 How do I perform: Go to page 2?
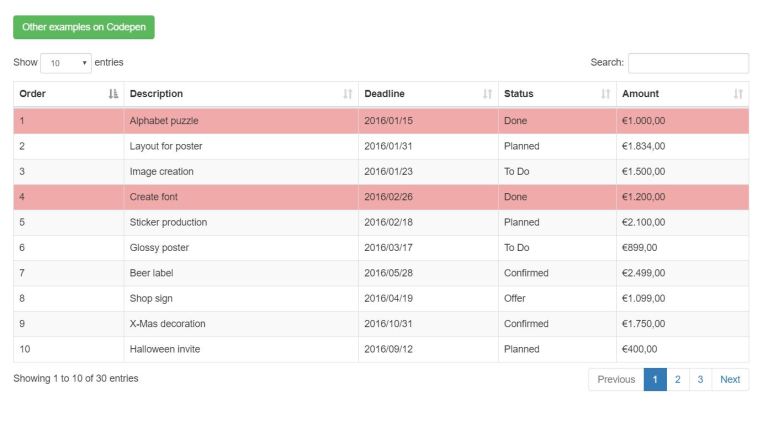point(678,379)
